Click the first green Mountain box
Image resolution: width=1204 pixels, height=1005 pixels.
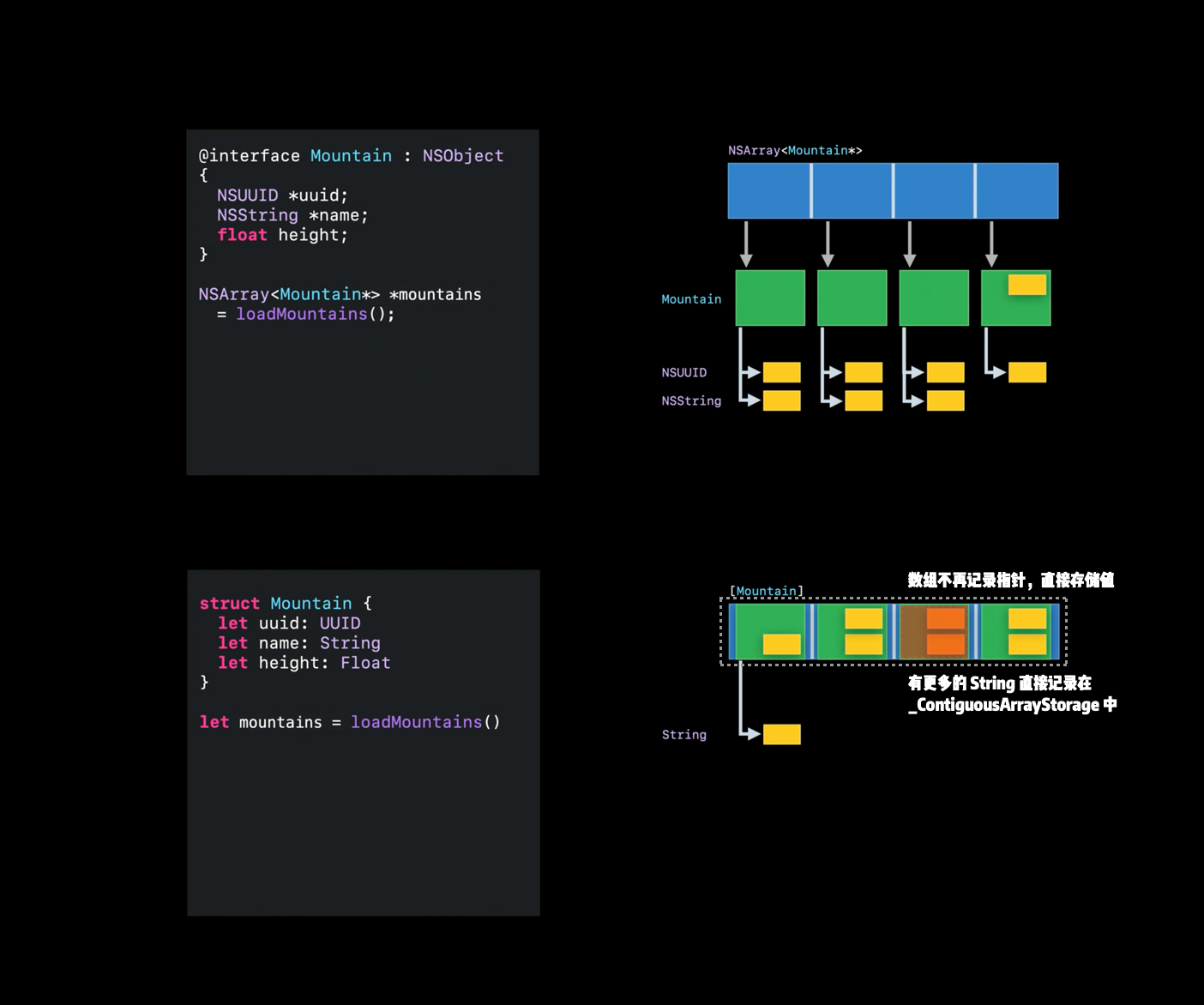[x=770, y=298]
